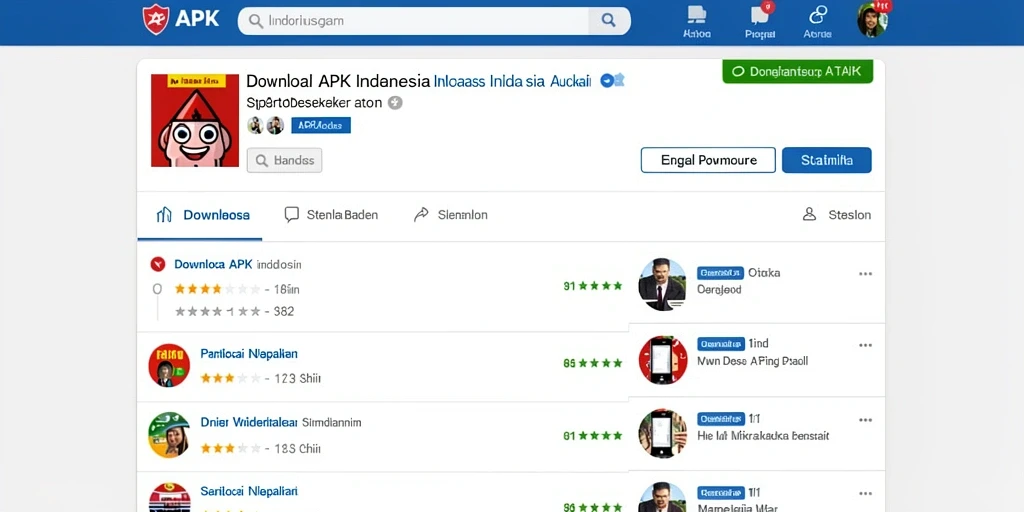The width and height of the screenshot is (1024, 512).
Task: Select the circle marker left of ratings
Action: 157,289
